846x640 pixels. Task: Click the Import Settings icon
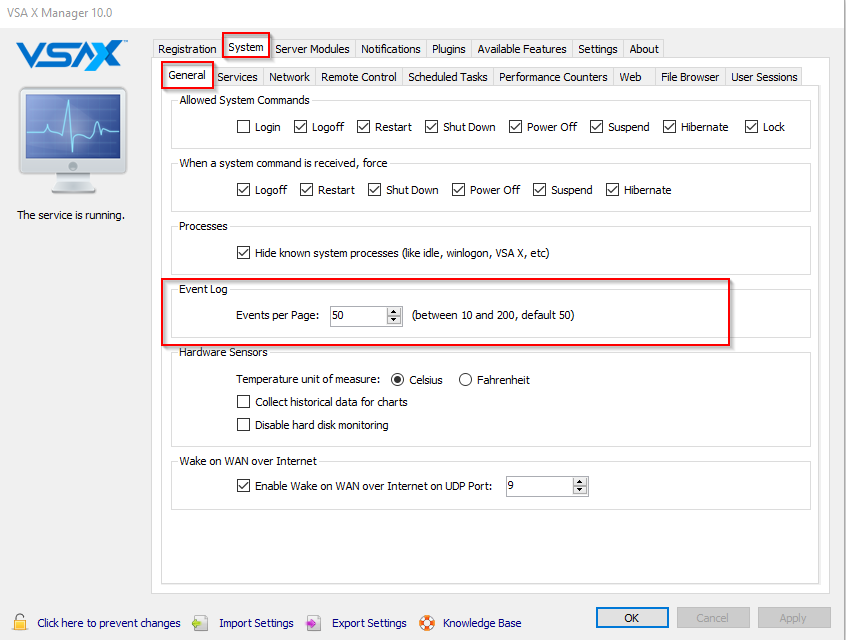coord(201,623)
